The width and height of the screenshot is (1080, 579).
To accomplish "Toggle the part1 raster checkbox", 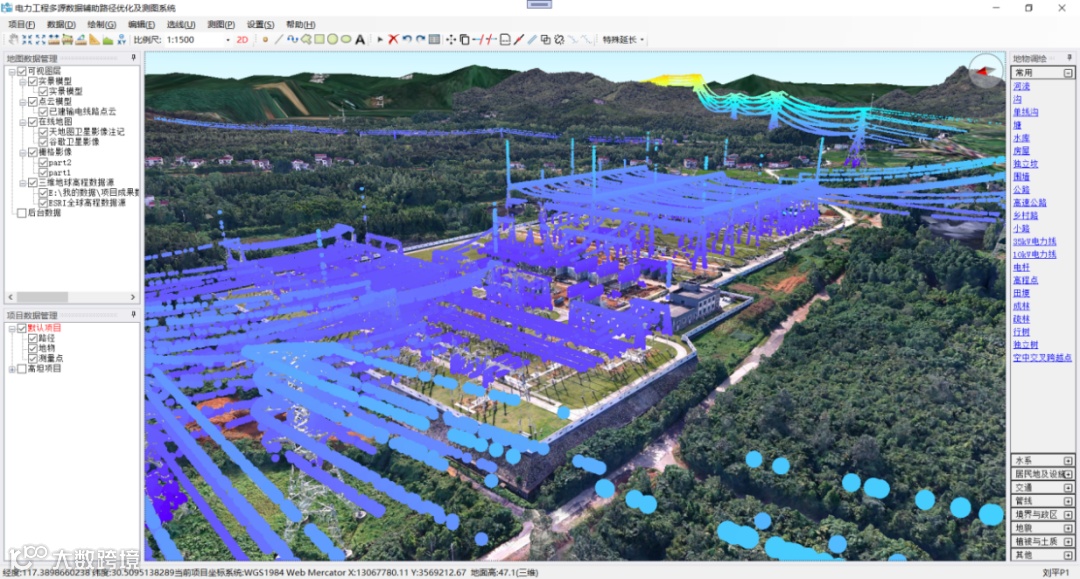I will coord(43,173).
